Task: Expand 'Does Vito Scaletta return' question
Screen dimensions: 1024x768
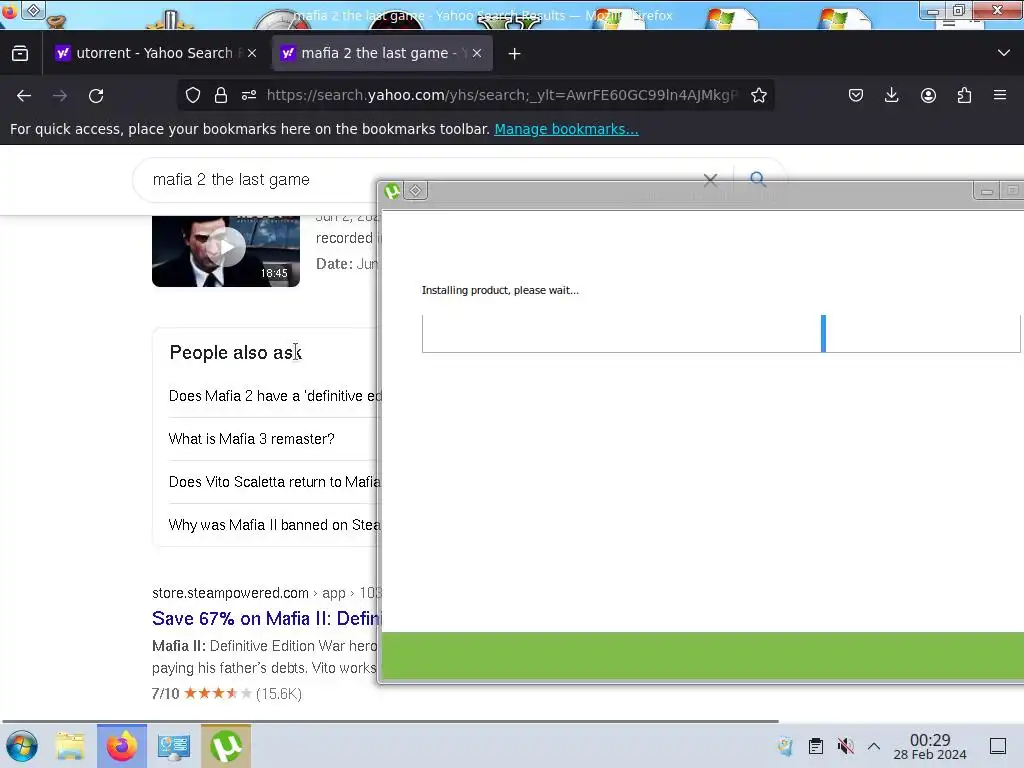Action: (274, 482)
